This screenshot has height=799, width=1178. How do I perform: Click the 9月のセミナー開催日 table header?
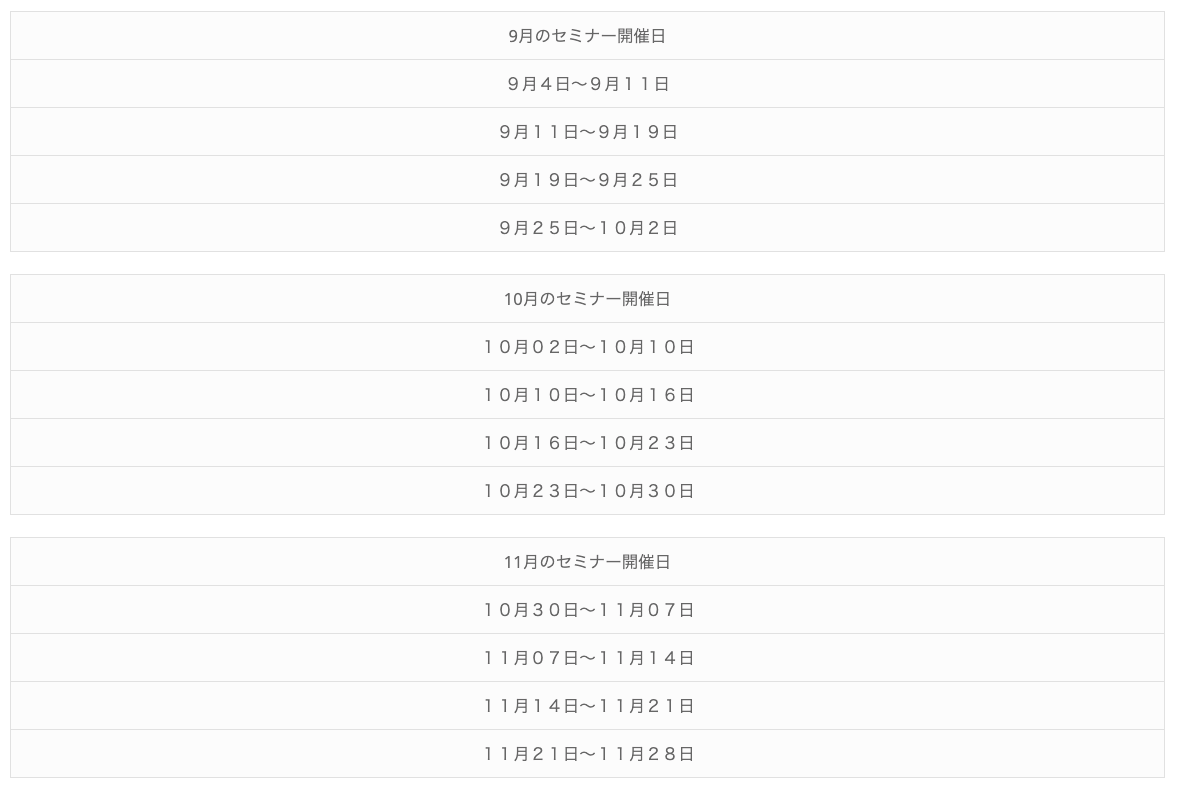[587, 36]
